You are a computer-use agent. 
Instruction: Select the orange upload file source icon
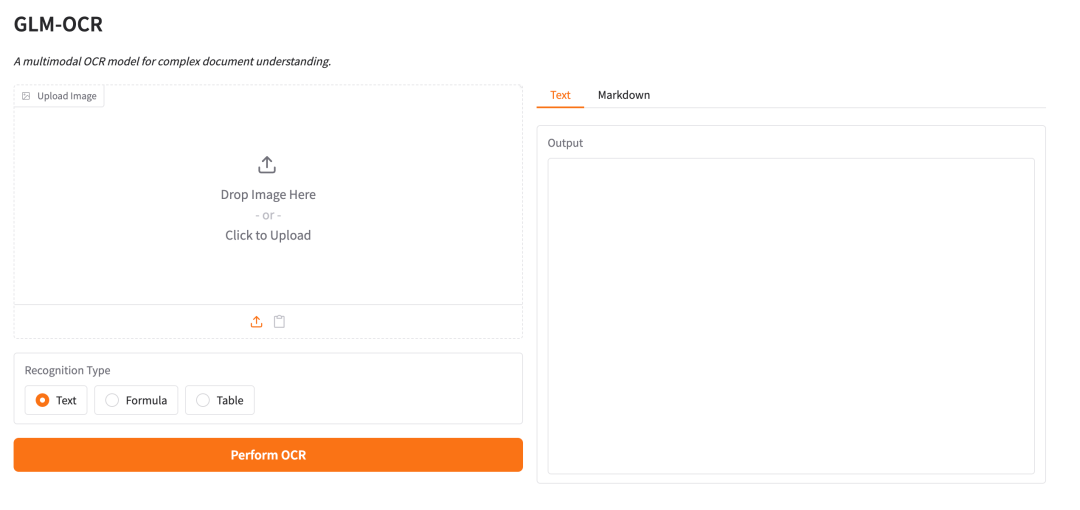point(257,322)
